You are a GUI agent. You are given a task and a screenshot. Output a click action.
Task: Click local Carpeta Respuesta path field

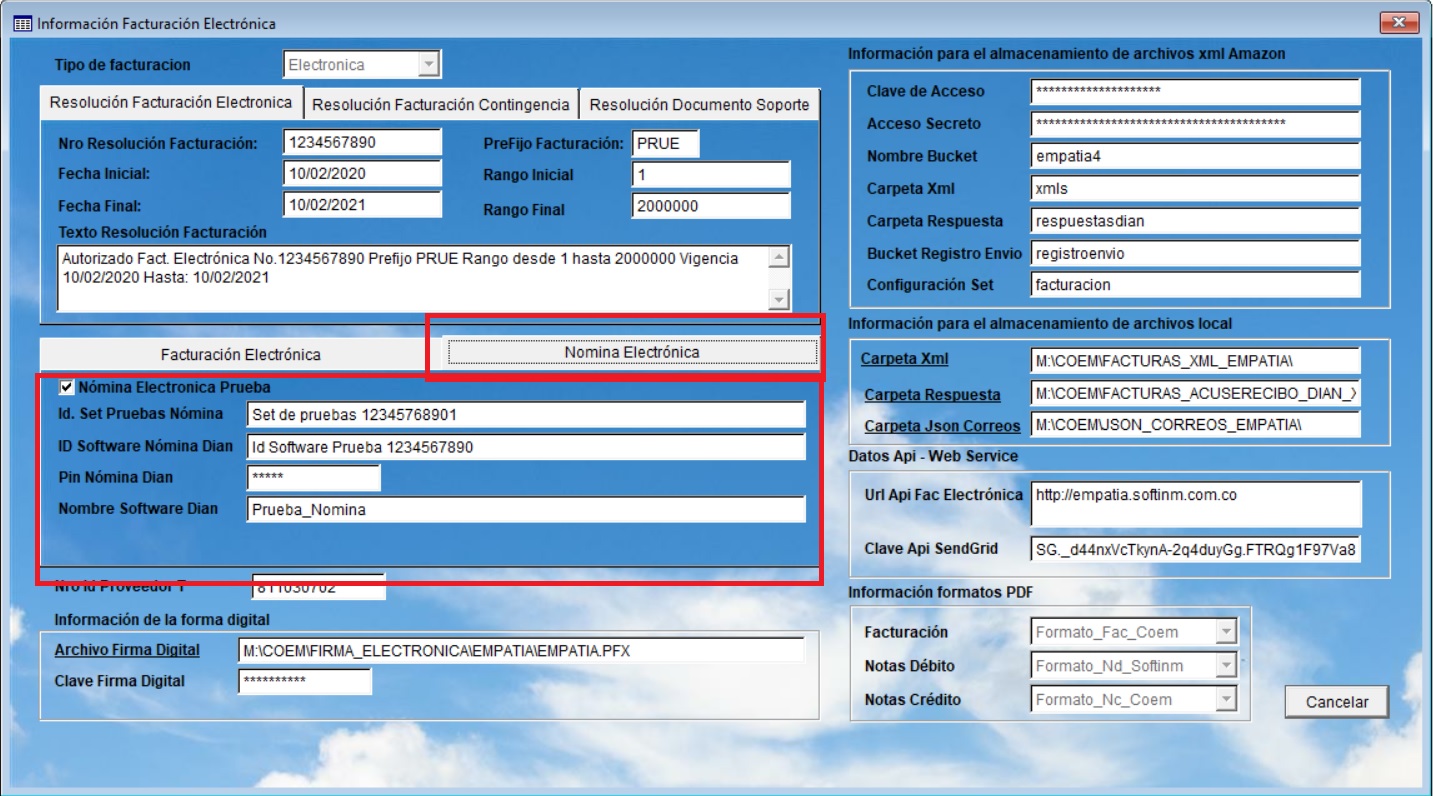(1196, 394)
